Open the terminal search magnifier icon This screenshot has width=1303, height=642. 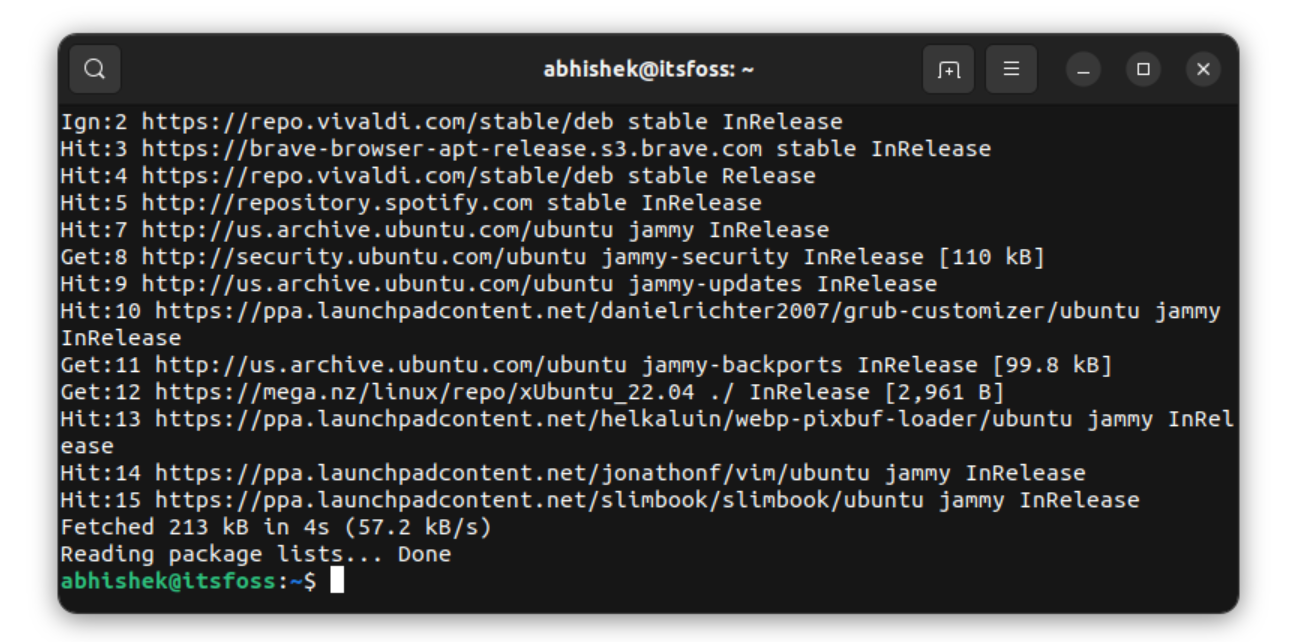tap(95, 69)
